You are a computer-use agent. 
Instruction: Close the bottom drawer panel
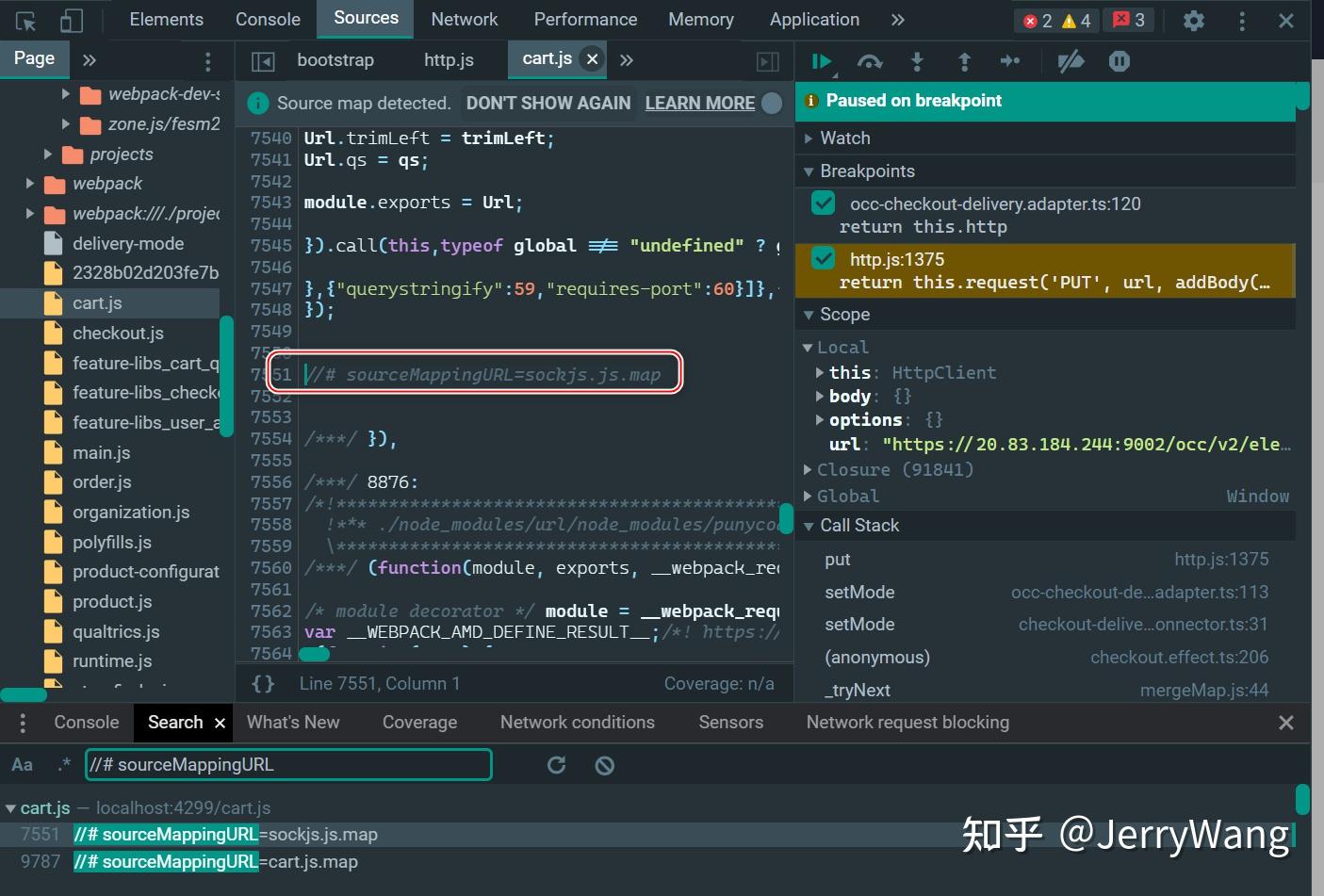tap(1286, 723)
